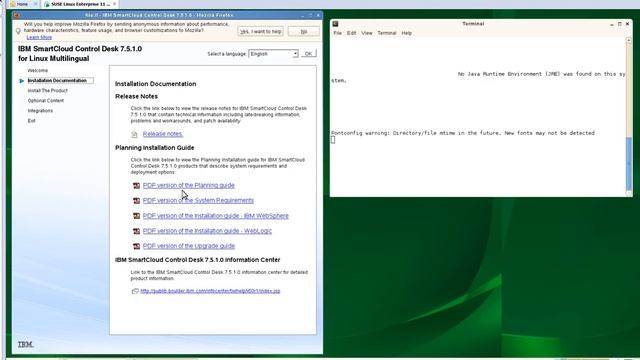The height and width of the screenshot is (360, 640).
Task: Click 'Yes, I want to help' button
Action: (260, 31)
